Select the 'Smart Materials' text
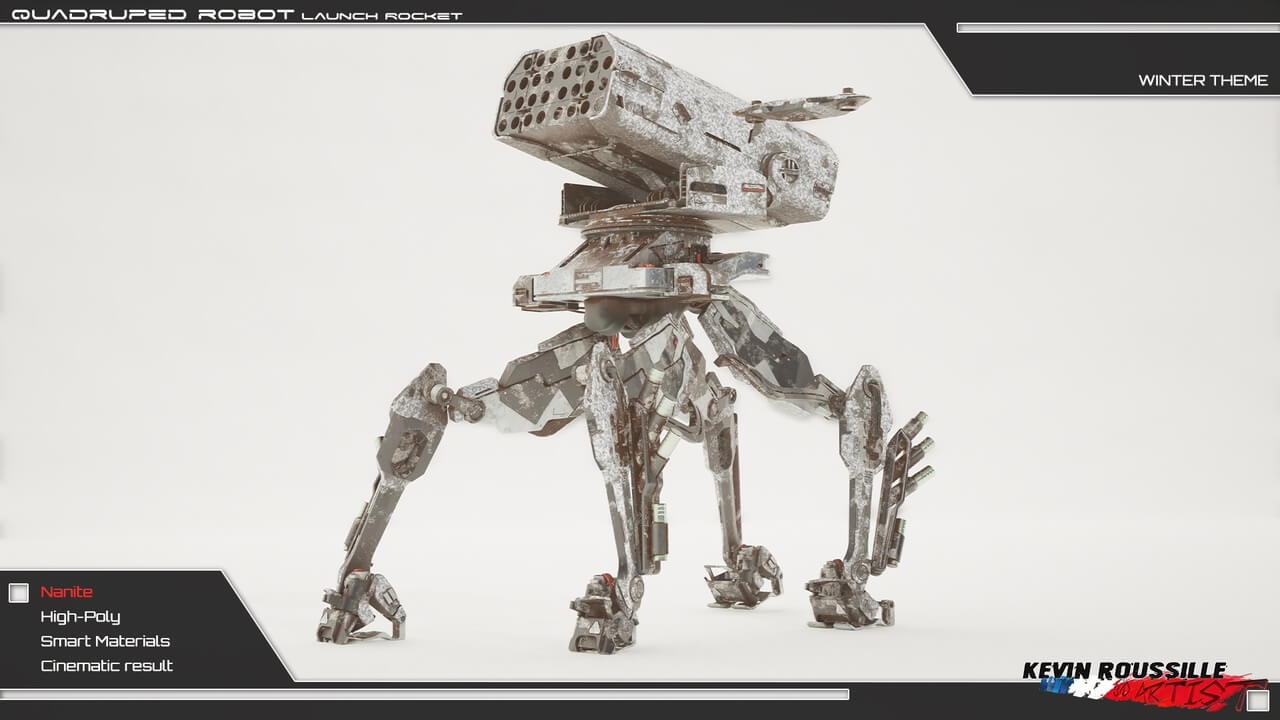 point(105,641)
